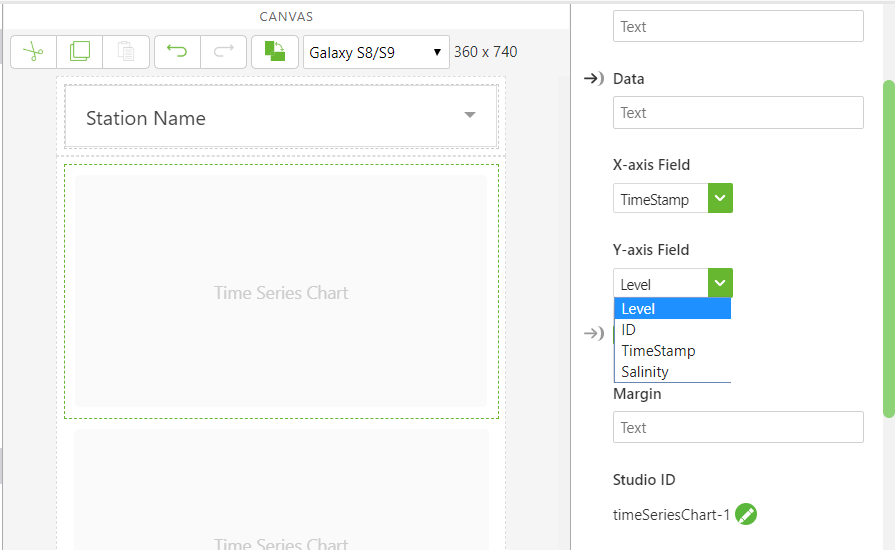Click the Undo arrow icon

click(177, 52)
